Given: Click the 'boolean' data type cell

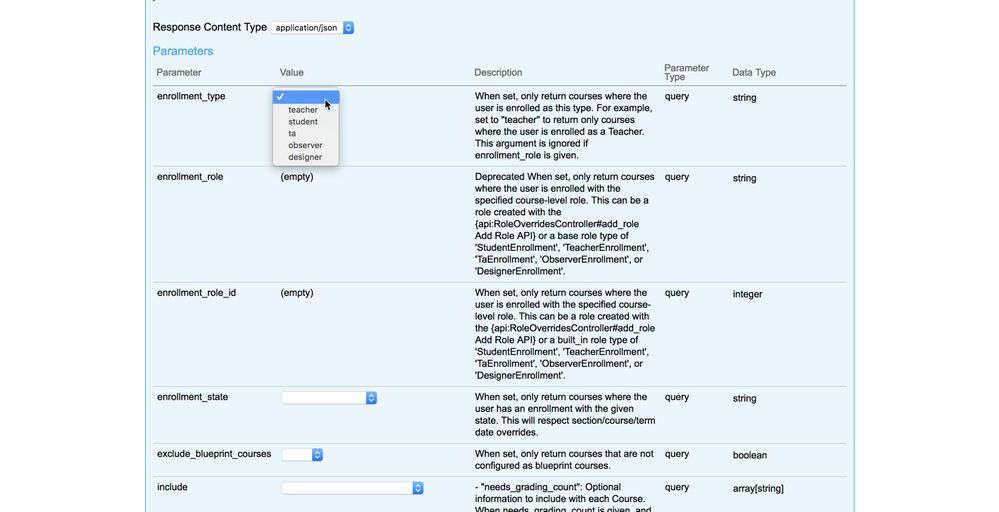Looking at the screenshot, I should 750,455.
